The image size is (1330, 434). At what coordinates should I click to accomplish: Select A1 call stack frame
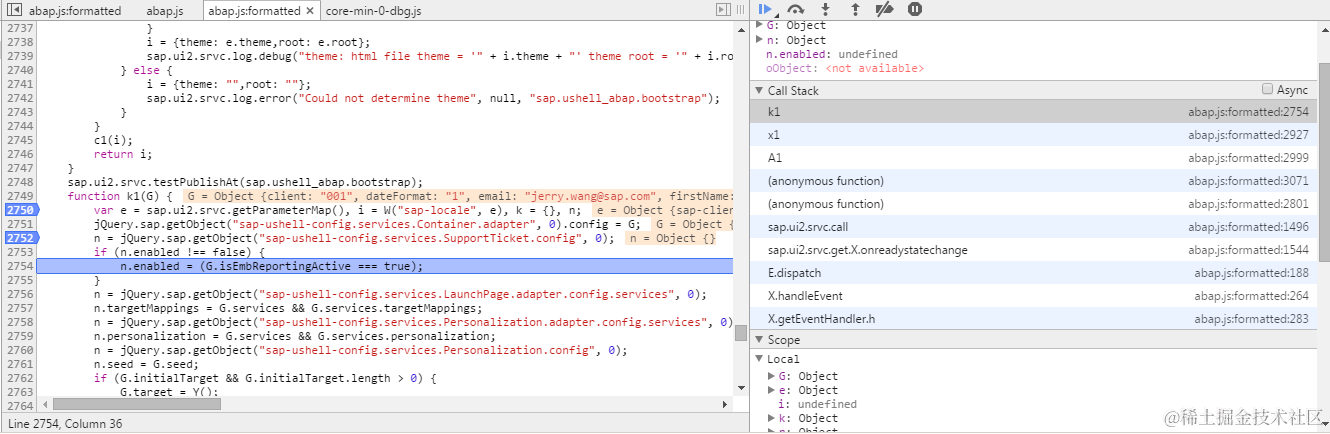point(1034,158)
